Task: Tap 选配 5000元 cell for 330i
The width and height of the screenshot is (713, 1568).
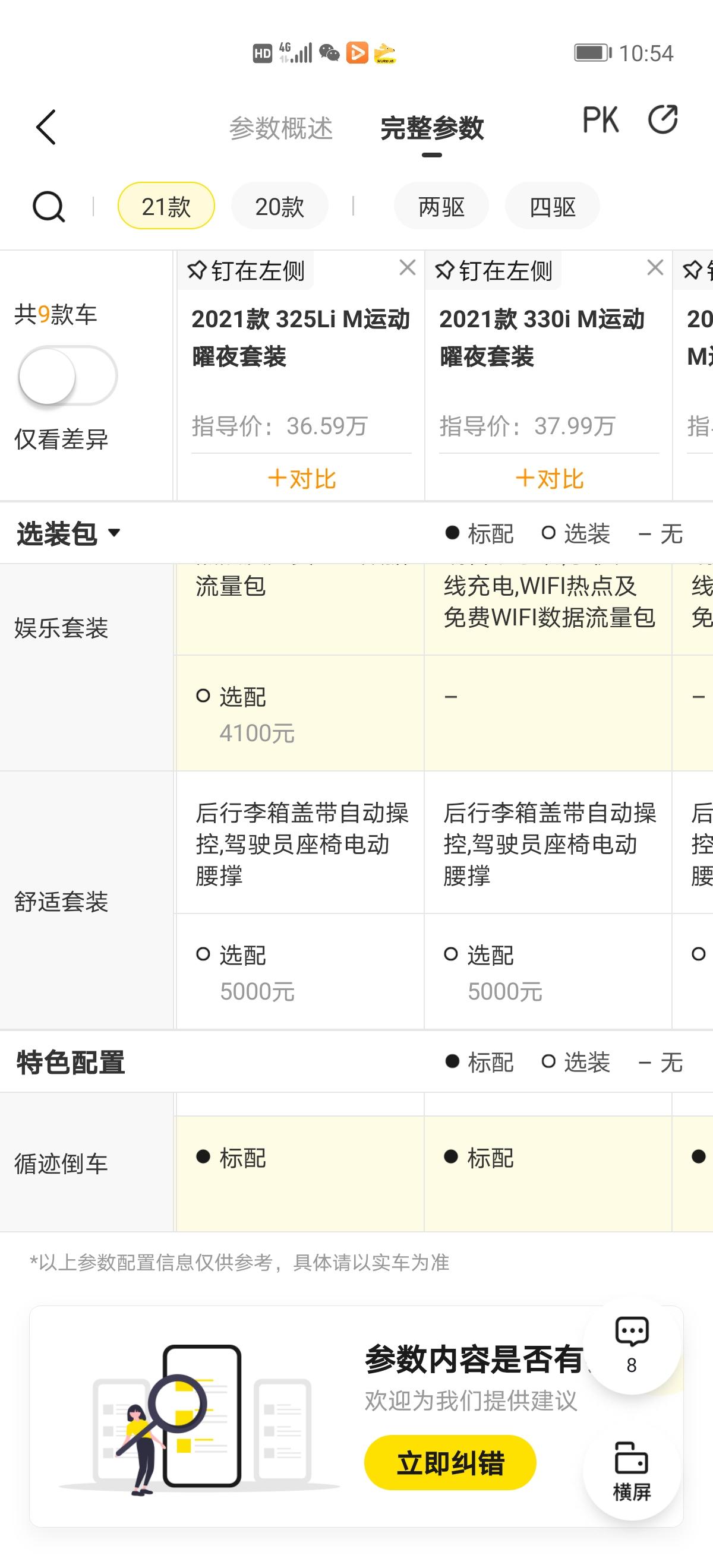Action: click(548, 972)
